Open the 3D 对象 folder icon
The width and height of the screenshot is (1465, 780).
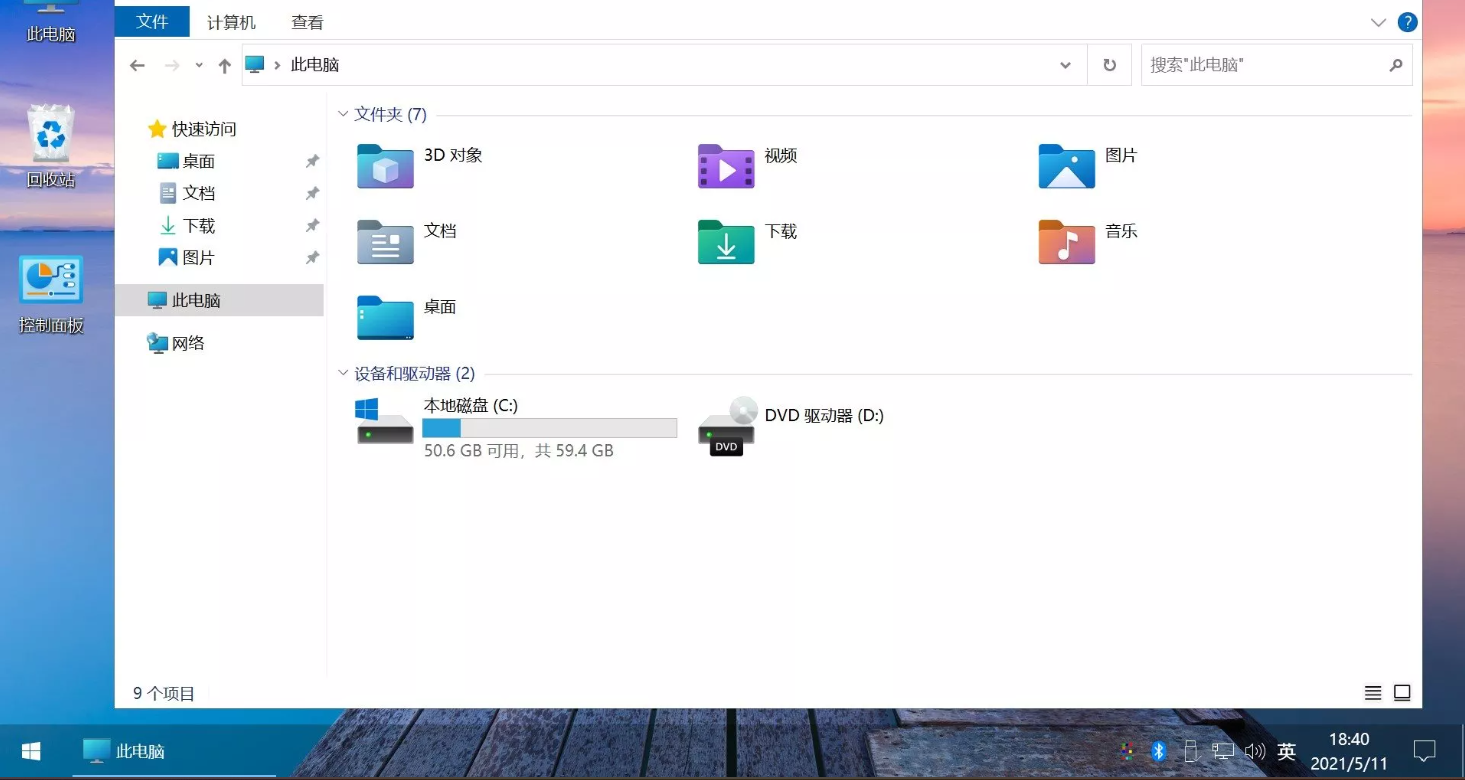(x=385, y=166)
